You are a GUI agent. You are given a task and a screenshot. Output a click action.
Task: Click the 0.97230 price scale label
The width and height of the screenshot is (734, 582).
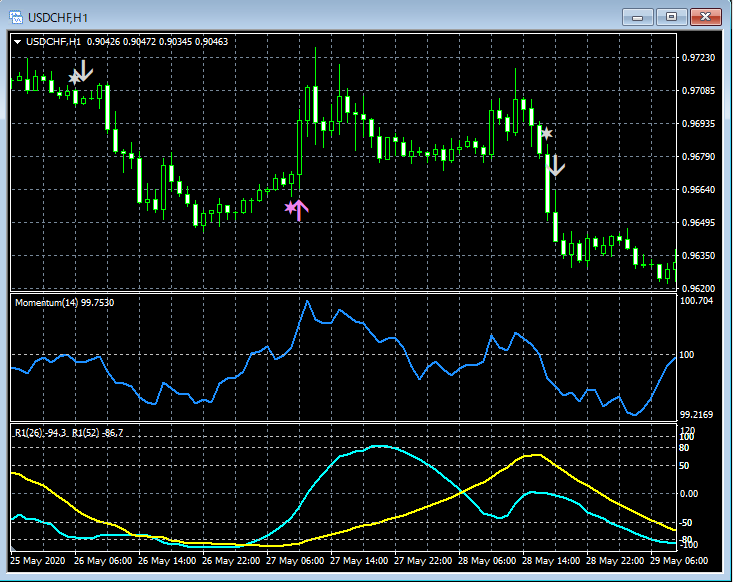(x=700, y=58)
